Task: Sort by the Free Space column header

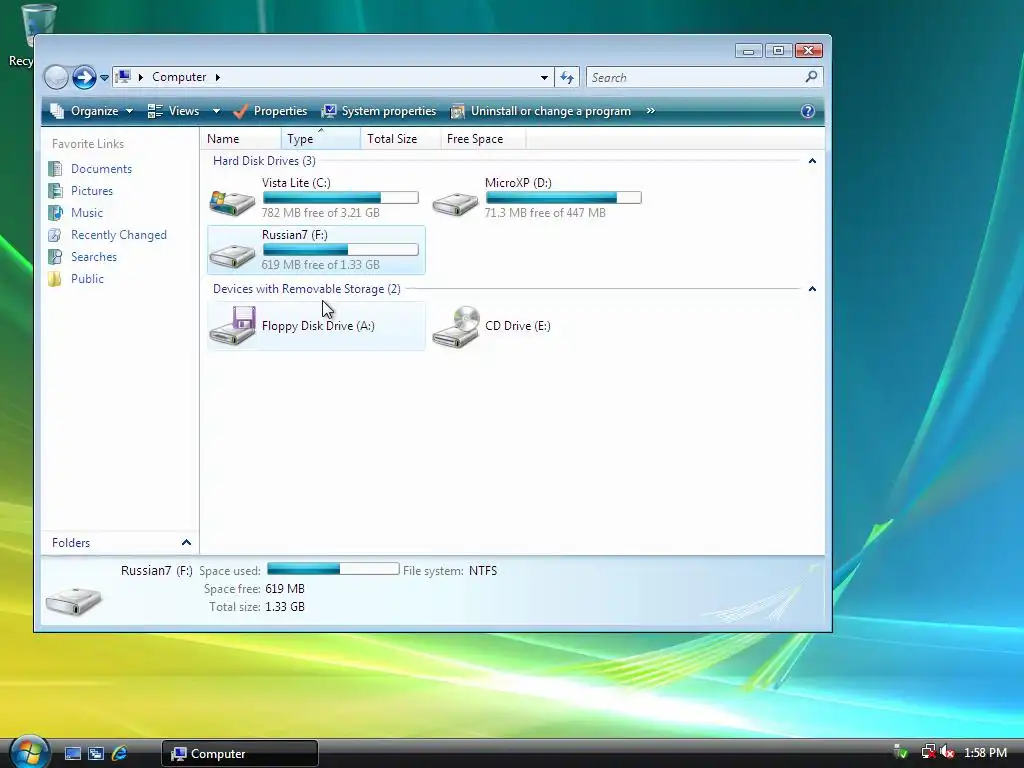Action: click(x=483, y=138)
